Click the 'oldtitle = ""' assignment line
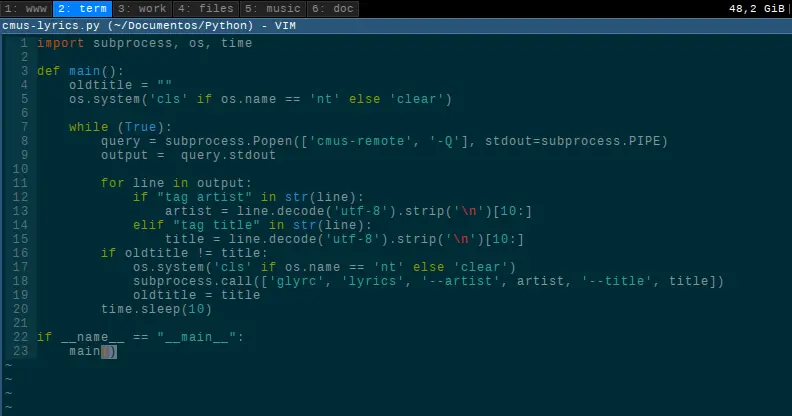The image size is (792, 416). coord(120,85)
